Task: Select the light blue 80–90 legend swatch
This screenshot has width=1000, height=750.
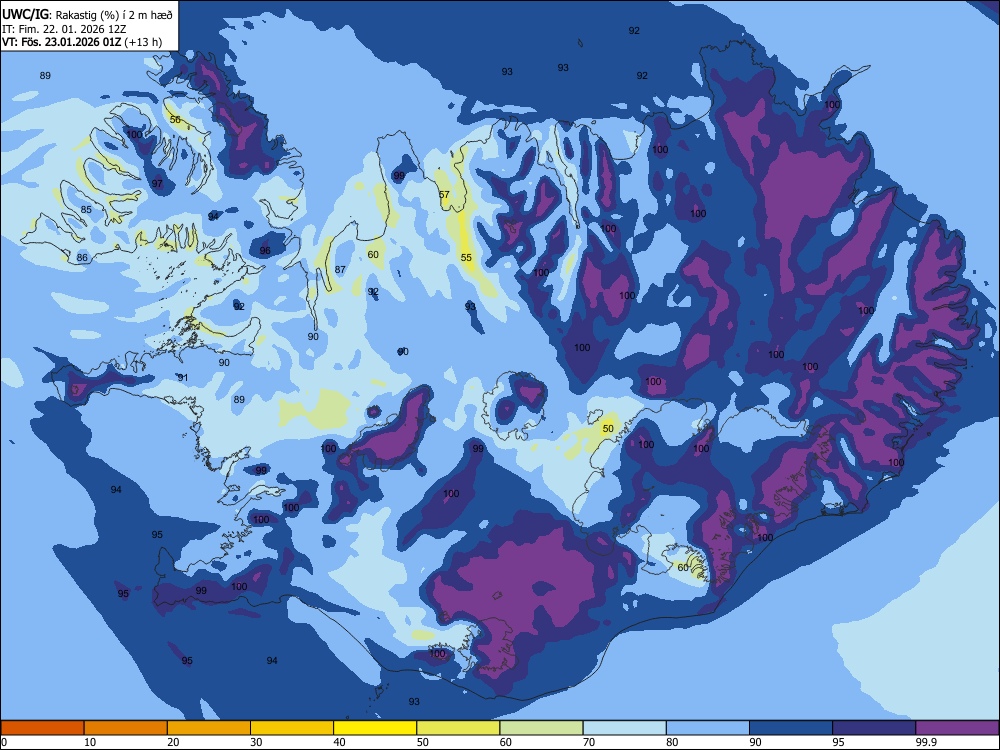Action: tap(707, 728)
